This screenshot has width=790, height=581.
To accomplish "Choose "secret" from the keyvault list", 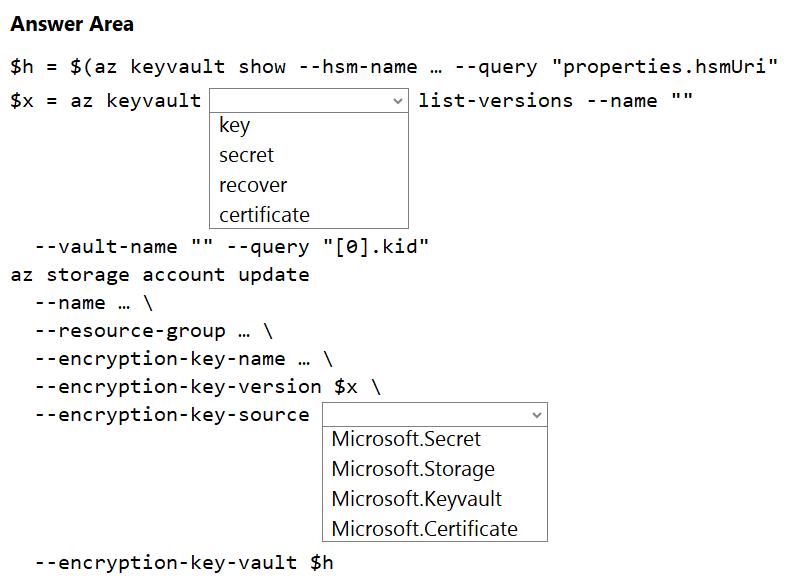I will pyautogui.click(x=246, y=155).
